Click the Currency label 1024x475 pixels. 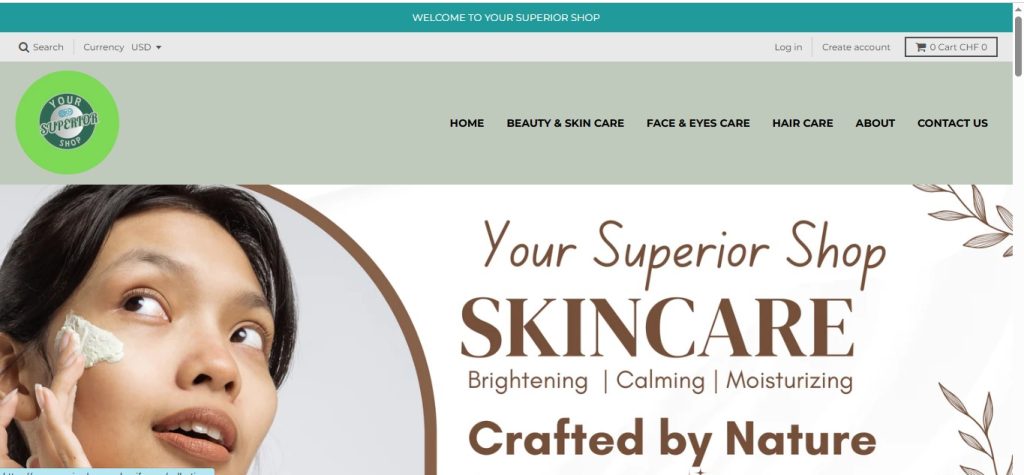103,47
